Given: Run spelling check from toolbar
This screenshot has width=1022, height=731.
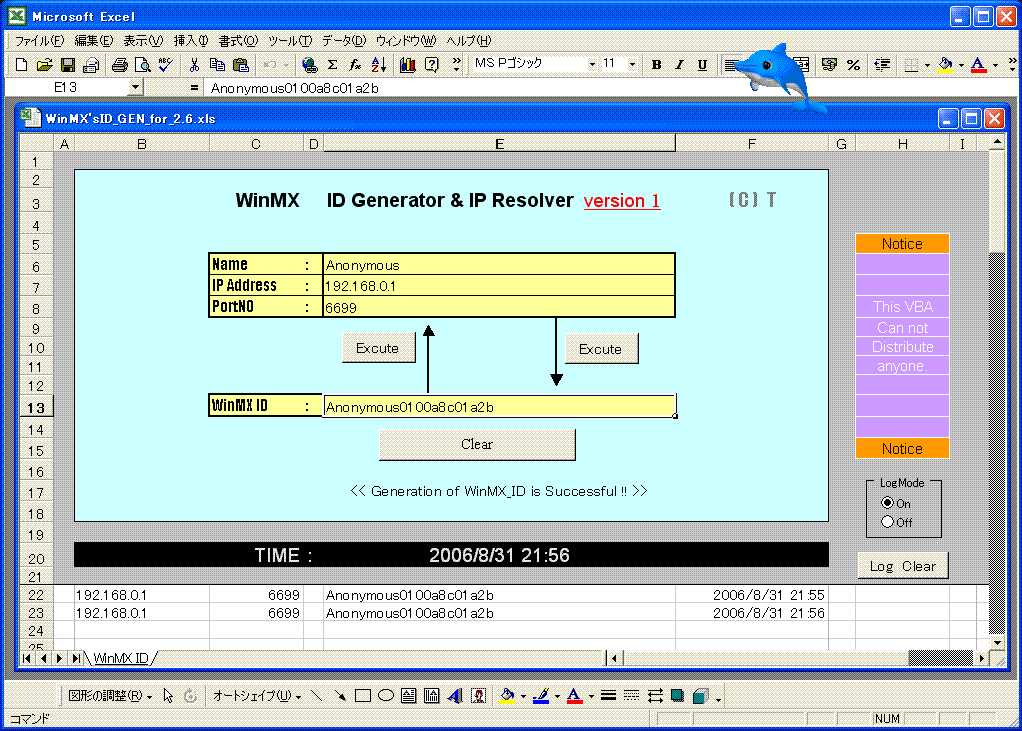Looking at the screenshot, I should [x=166, y=64].
